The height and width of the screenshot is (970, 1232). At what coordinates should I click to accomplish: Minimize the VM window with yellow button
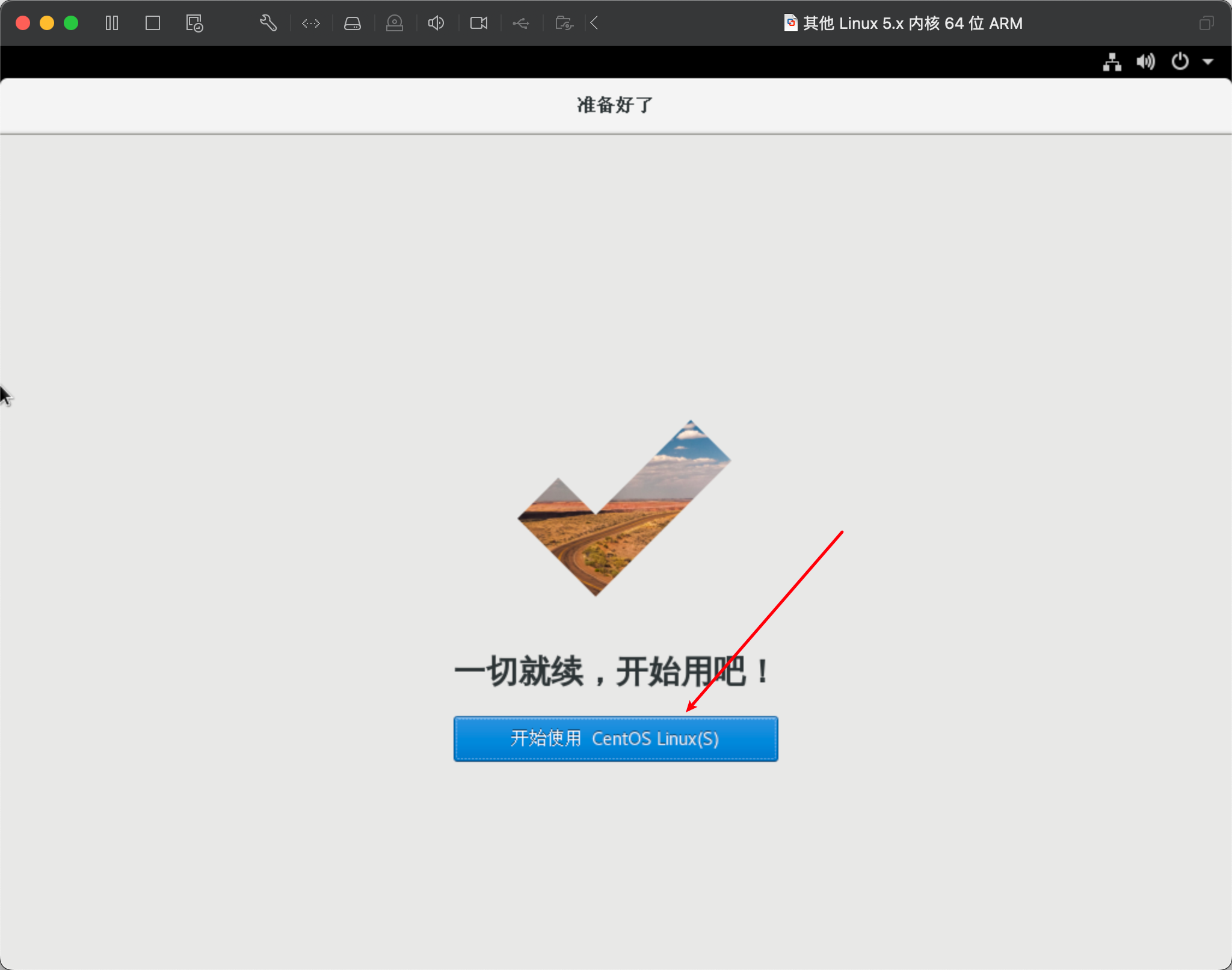pos(47,23)
